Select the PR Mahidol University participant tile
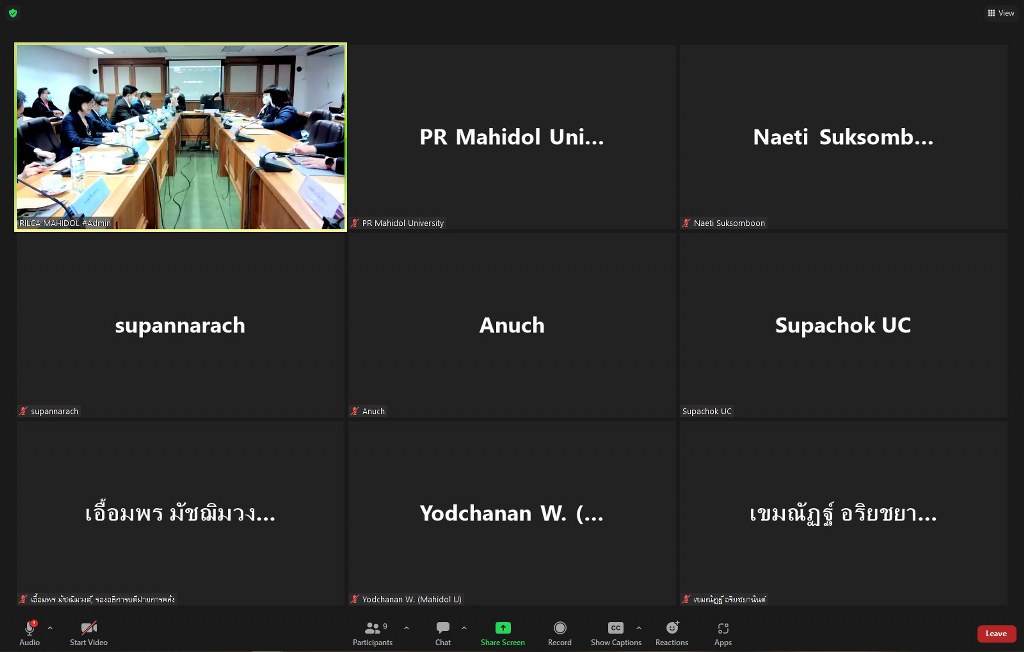The width and height of the screenshot is (1024, 652). (x=512, y=137)
